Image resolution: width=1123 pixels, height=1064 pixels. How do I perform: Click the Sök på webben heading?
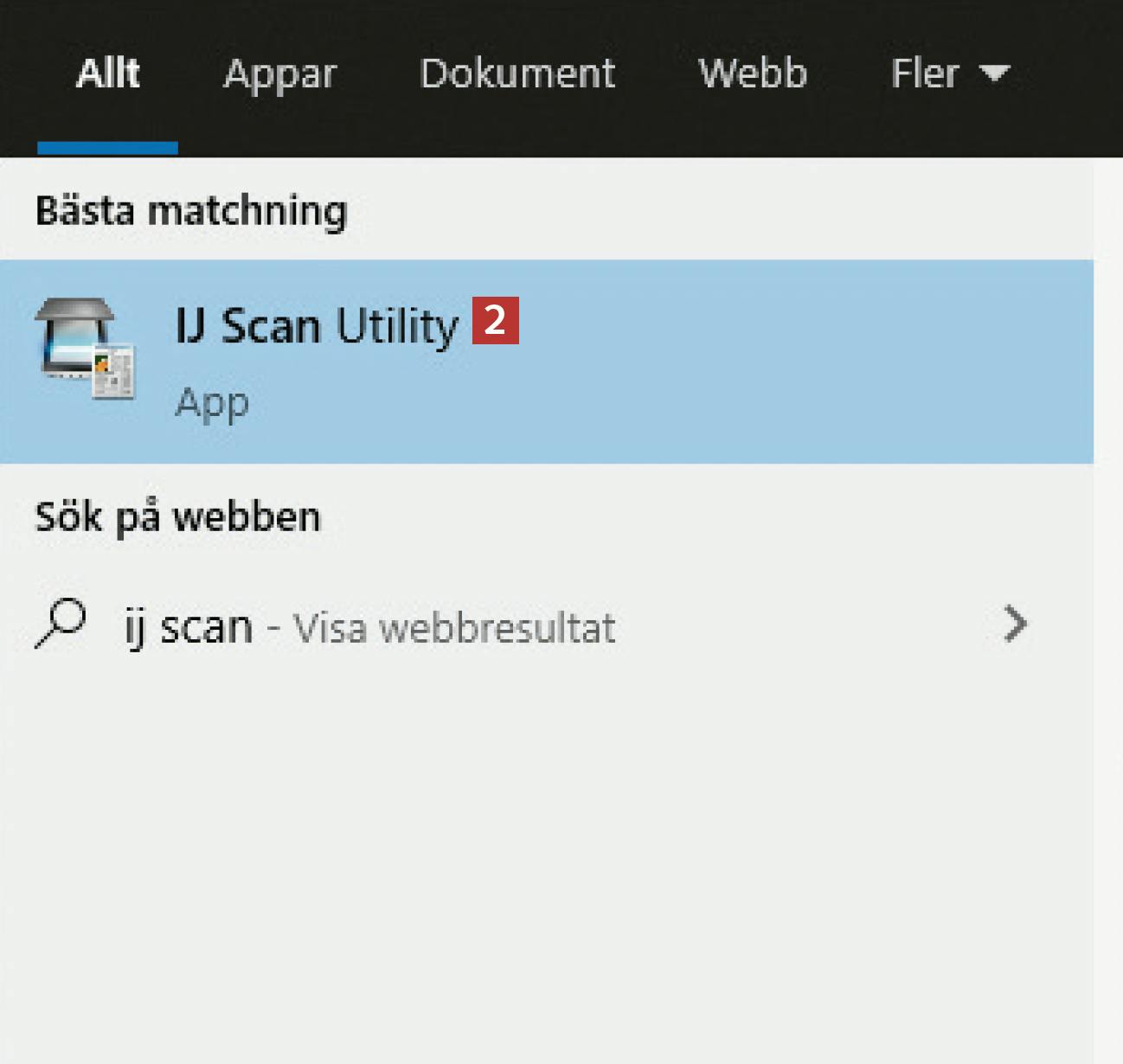pos(177,517)
